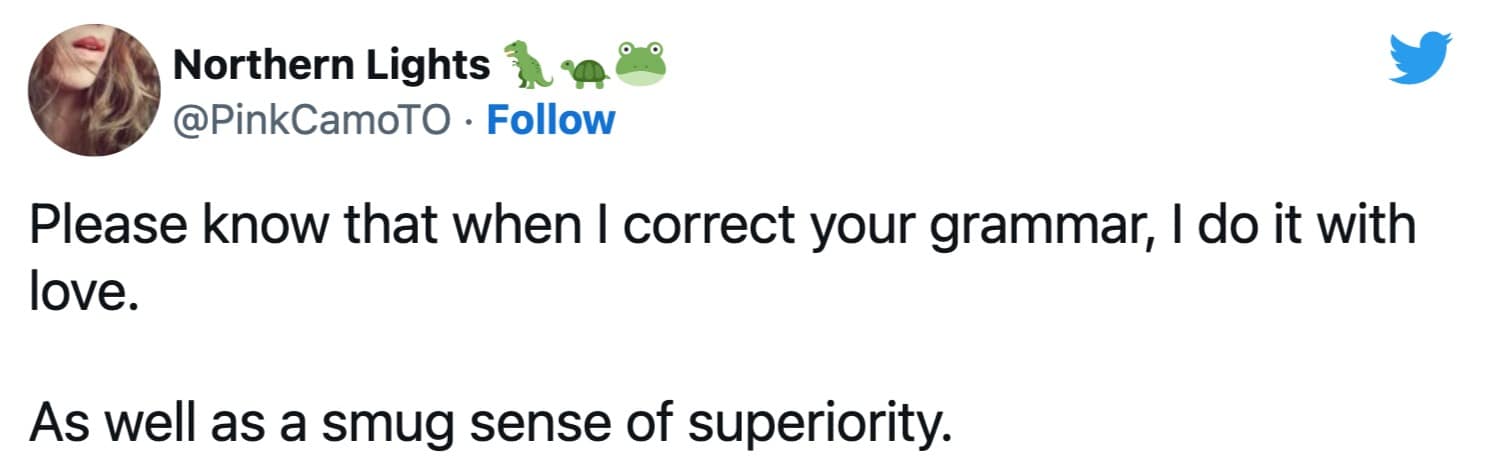Viewport: 1488px width, 472px height.
Task: Open the profile picture avatar
Action: pos(93,89)
